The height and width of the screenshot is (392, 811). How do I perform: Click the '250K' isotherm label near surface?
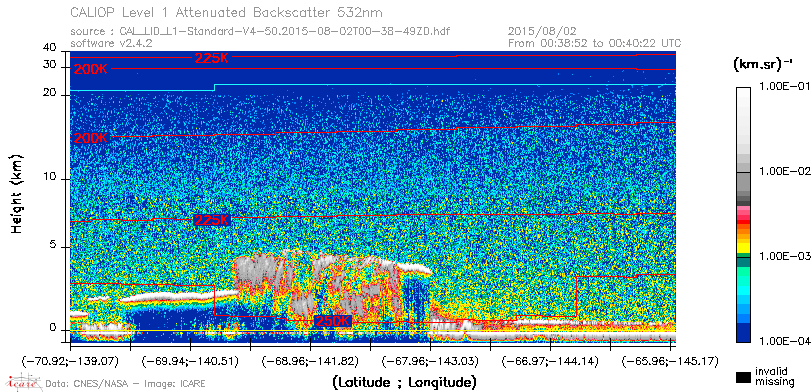(x=333, y=321)
